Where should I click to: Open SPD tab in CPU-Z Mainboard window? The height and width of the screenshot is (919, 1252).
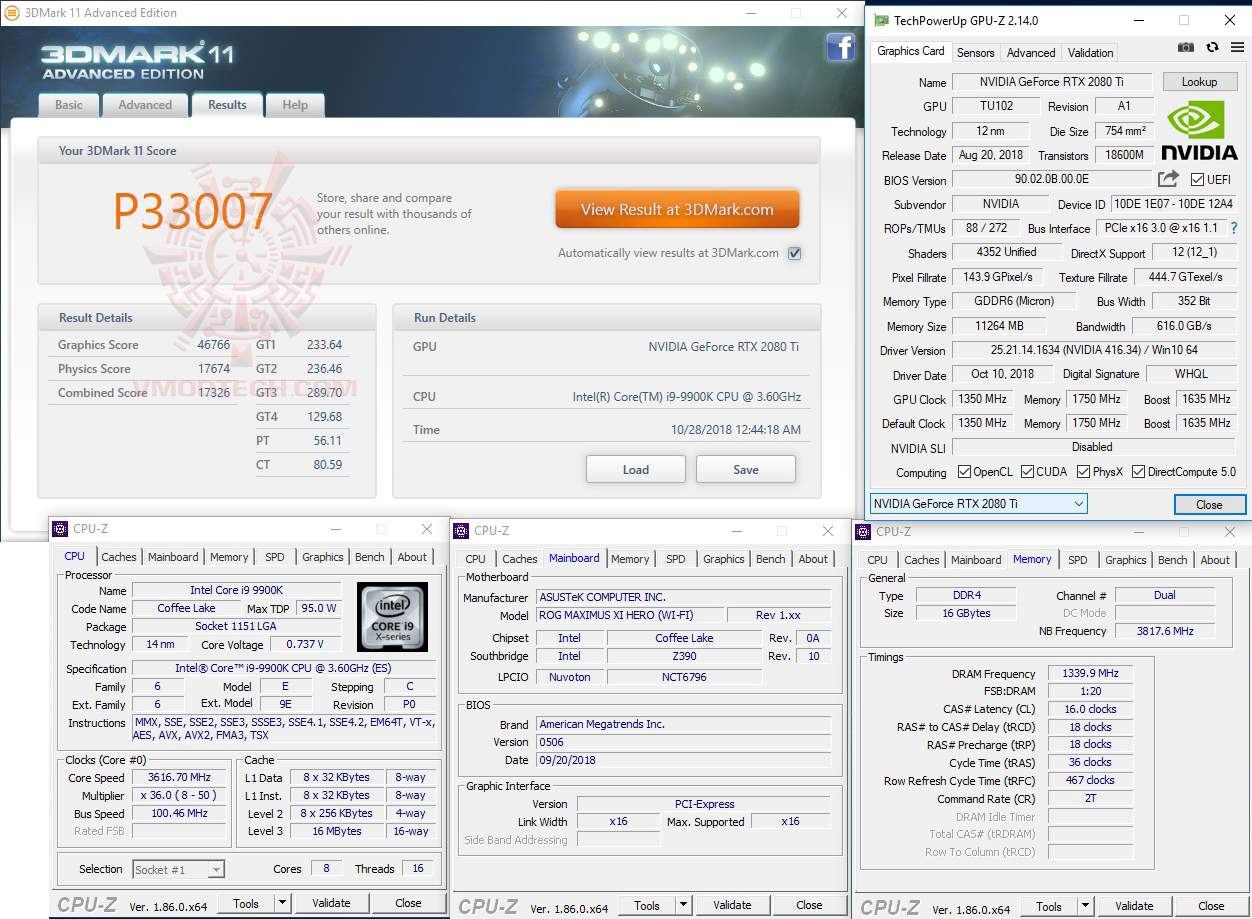tap(676, 559)
